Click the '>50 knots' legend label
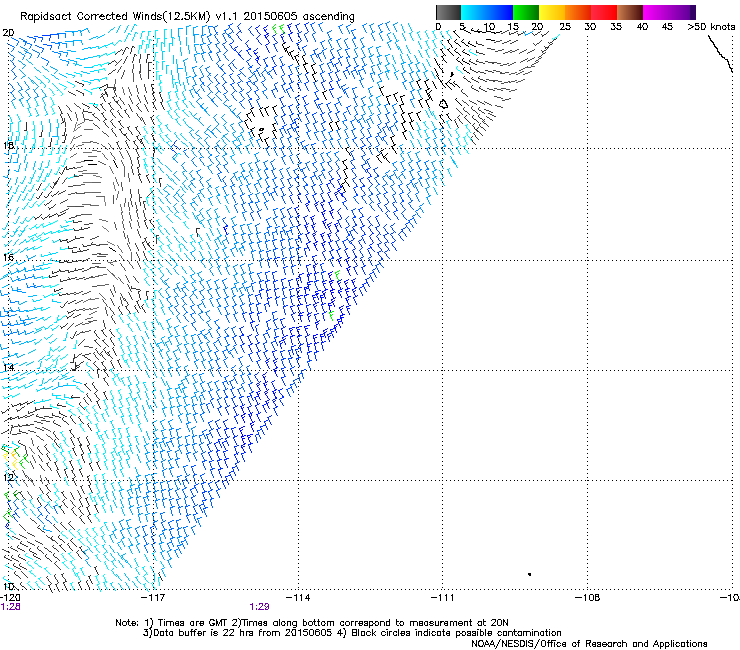This screenshot has height=650, width=740. coord(711,27)
